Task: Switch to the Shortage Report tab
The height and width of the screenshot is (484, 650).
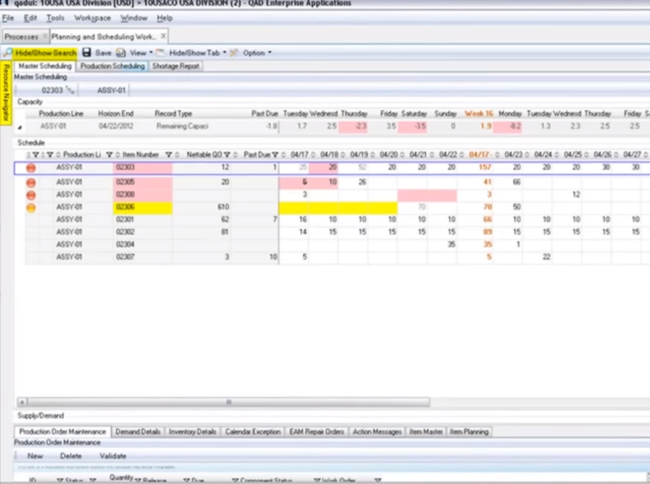Action: 174,67
